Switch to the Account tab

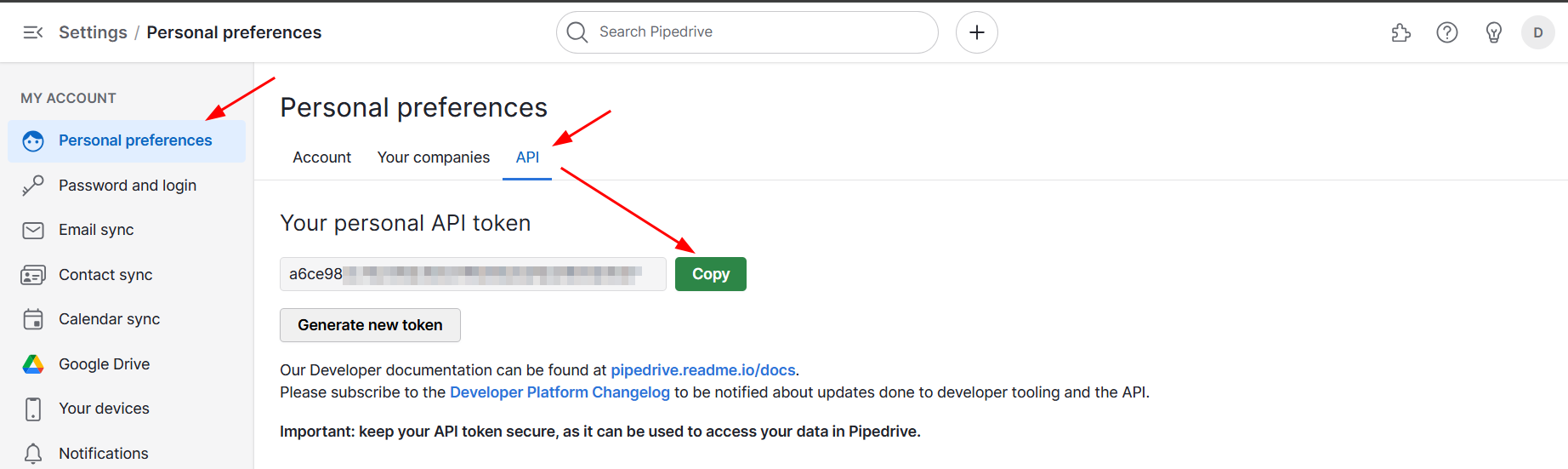click(321, 157)
